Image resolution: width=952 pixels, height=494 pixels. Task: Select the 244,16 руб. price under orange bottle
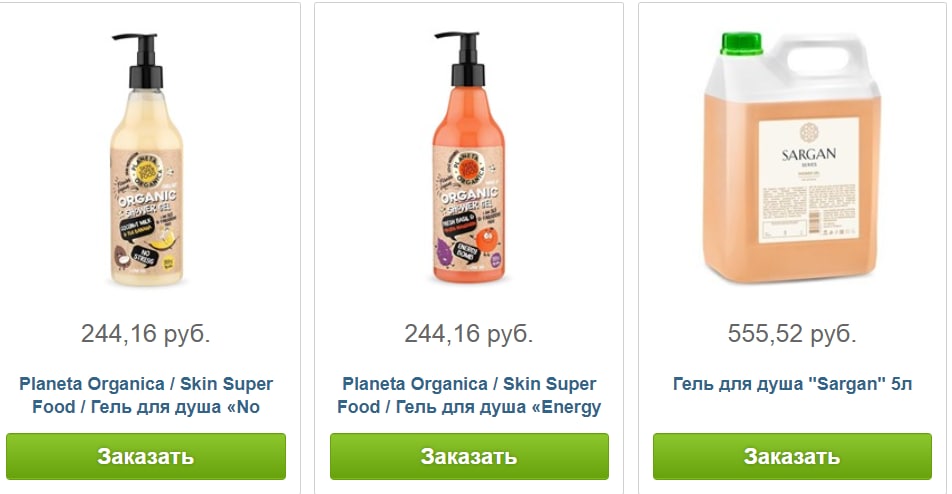tap(469, 333)
